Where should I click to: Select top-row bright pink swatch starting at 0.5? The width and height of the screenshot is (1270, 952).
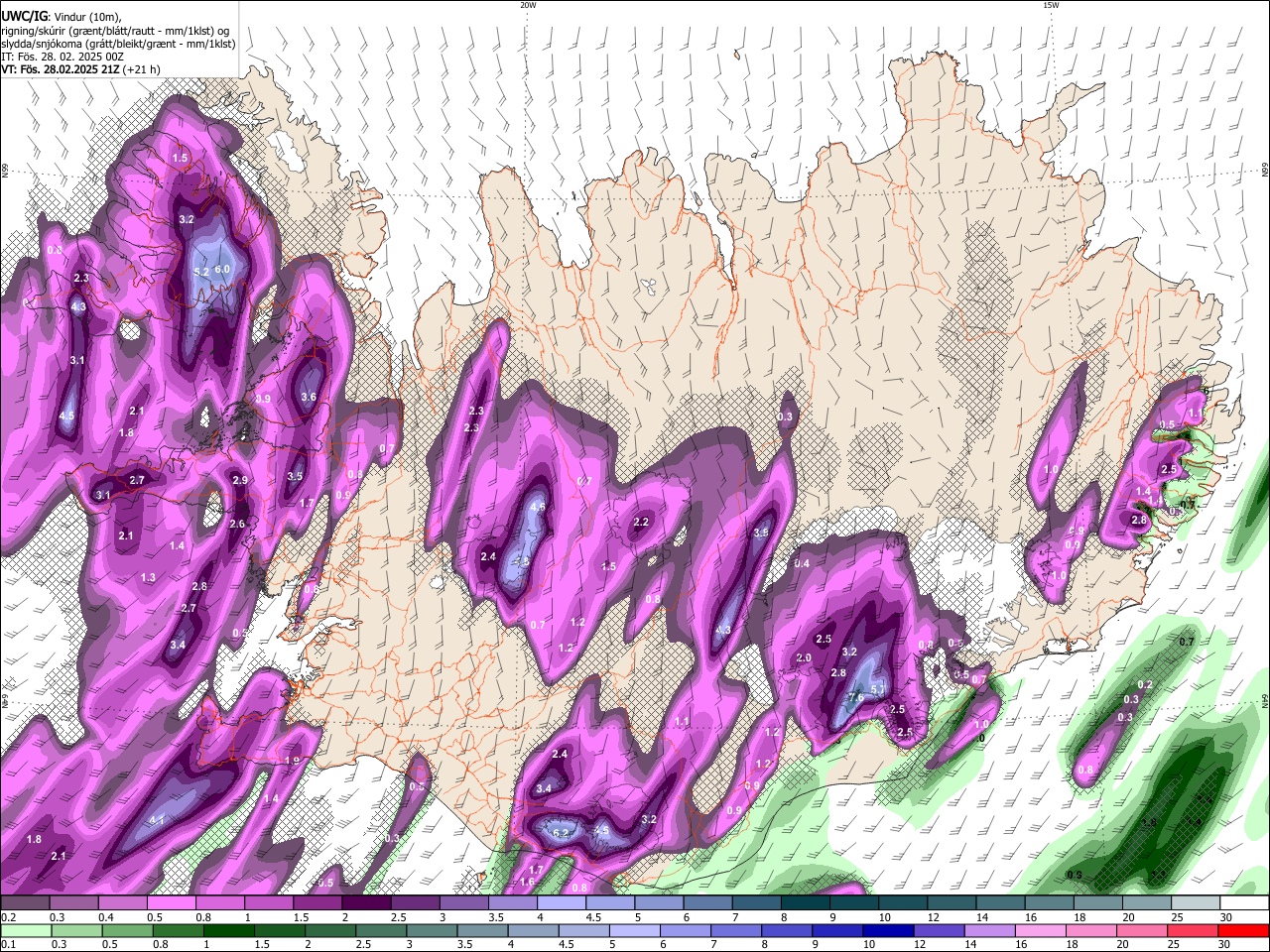(171, 902)
